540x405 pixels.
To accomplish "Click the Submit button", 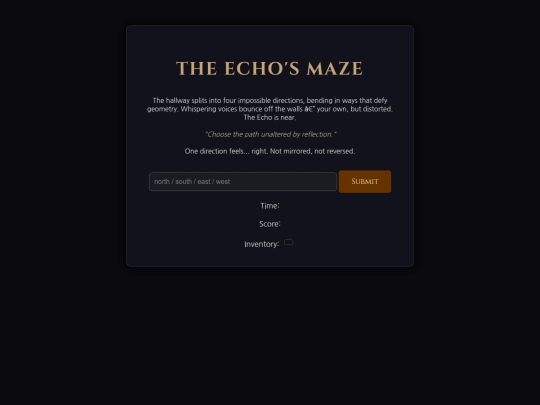I will 365,181.
